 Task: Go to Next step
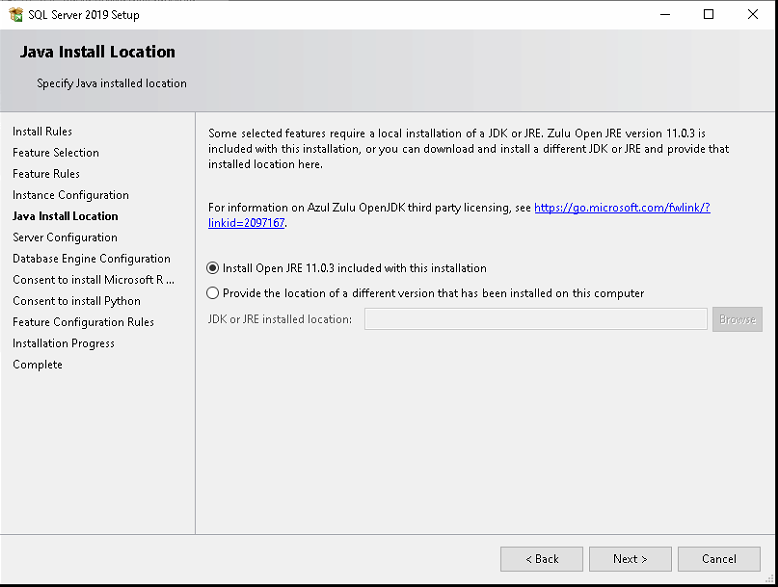point(630,559)
